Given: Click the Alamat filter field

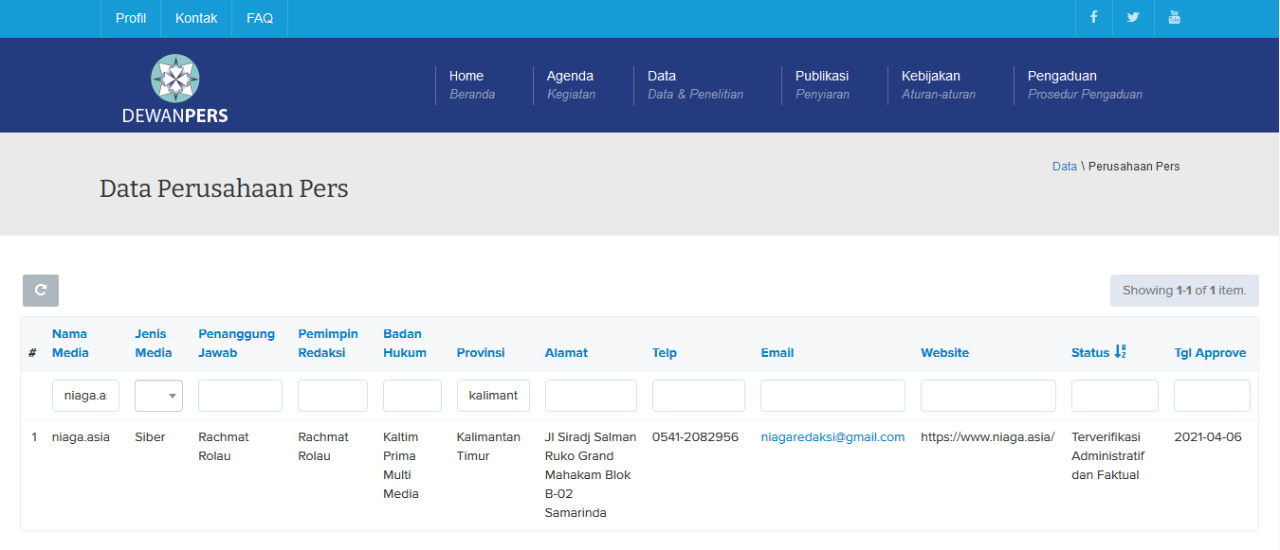Looking at the screenshot, I should click(591, 396).
